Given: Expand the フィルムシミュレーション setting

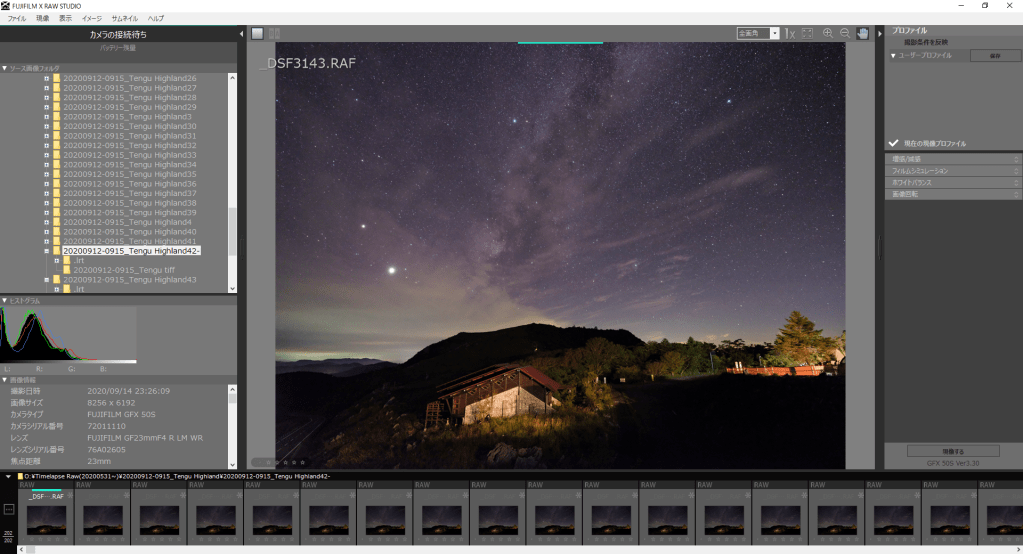Looking at the screenshot, I should 952,171.
